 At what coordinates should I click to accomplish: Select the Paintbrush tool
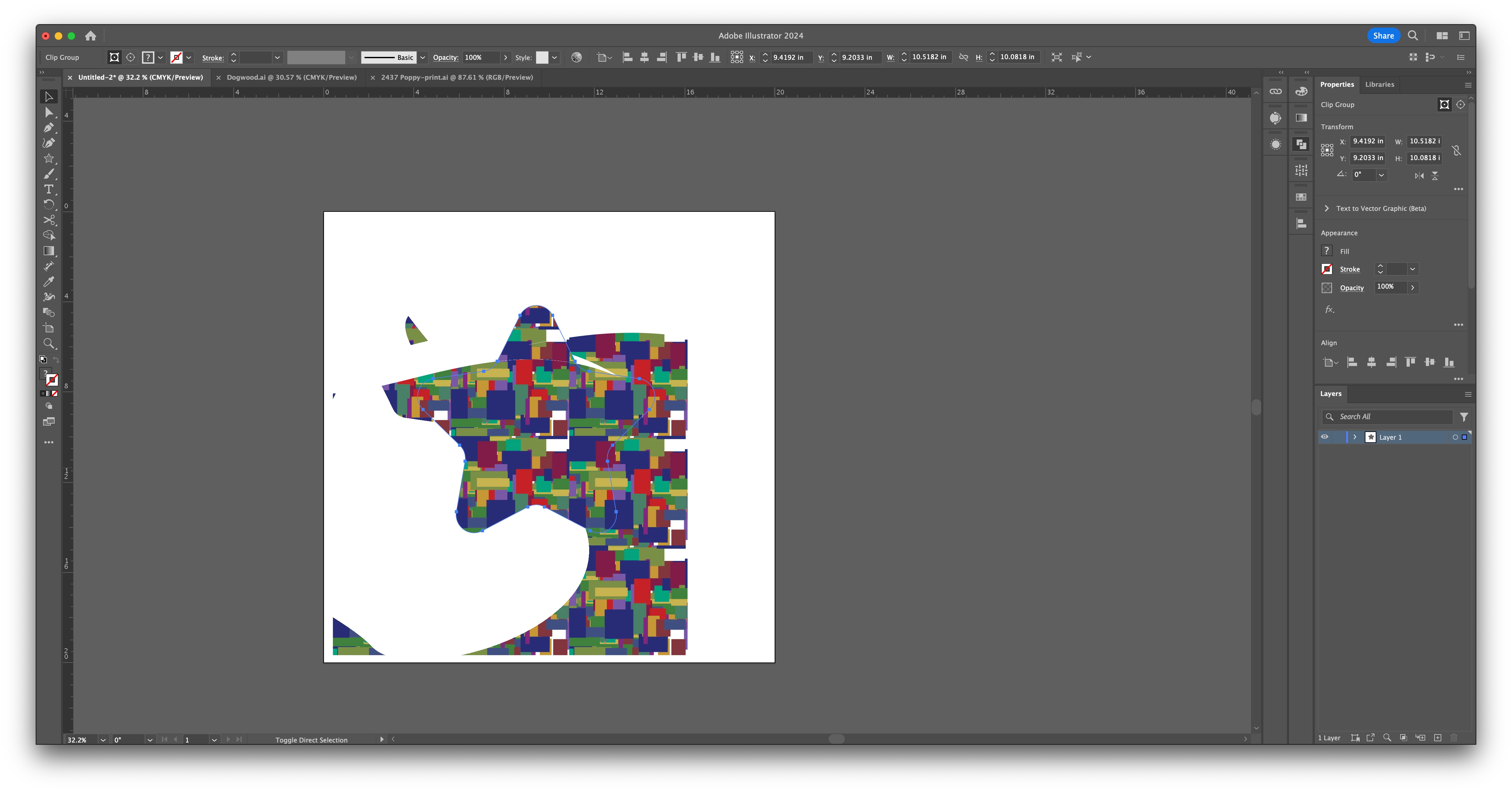49,174
